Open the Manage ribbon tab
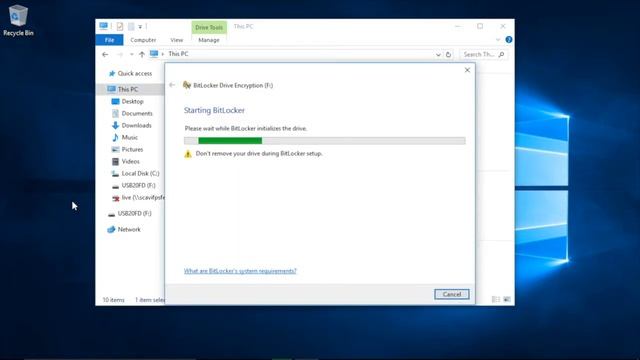The width and height of the screenshot is (640, 360). coord(209,40)
